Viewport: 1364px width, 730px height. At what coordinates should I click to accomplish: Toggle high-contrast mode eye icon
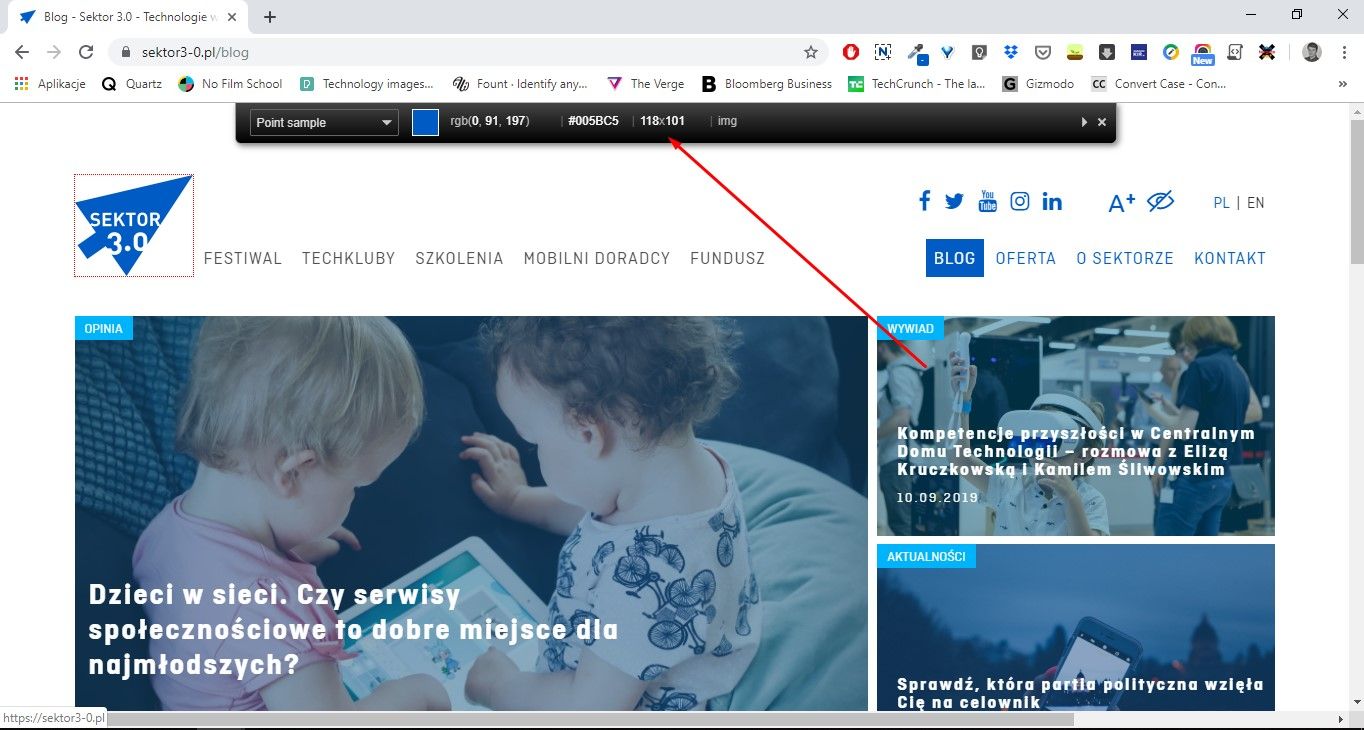(x=1160, y=202)
